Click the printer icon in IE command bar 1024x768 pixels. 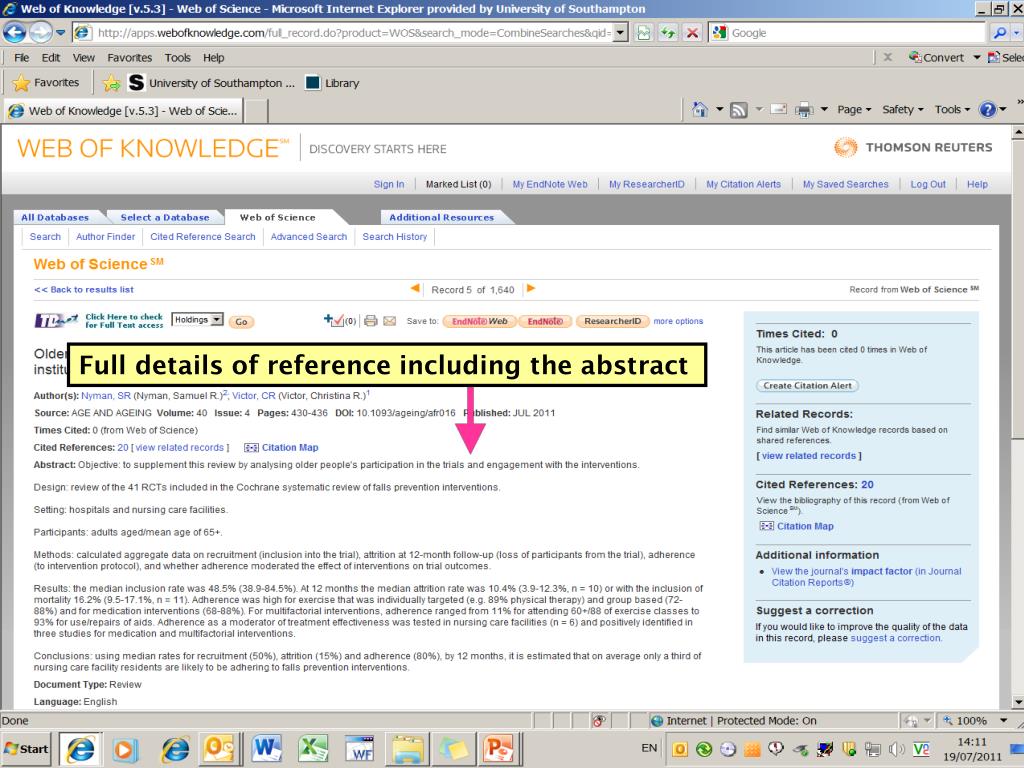click(804, 110)
